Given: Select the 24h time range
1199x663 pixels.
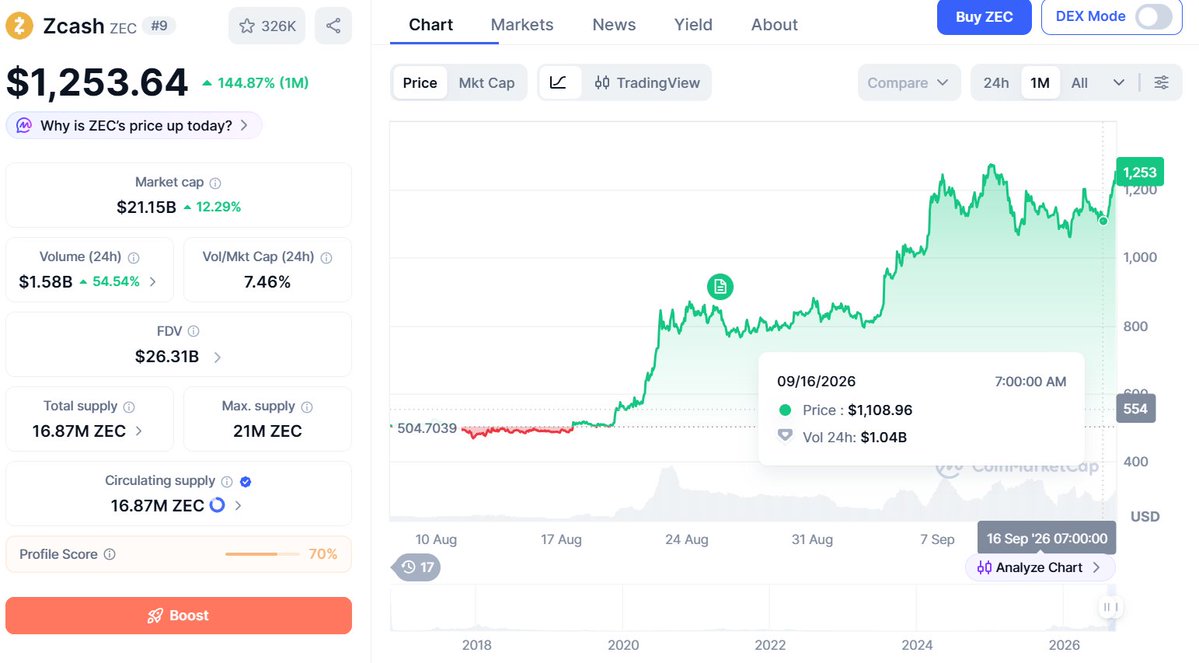Looking at the screenshot, I should pyautogui.click(x=996, y=83).
